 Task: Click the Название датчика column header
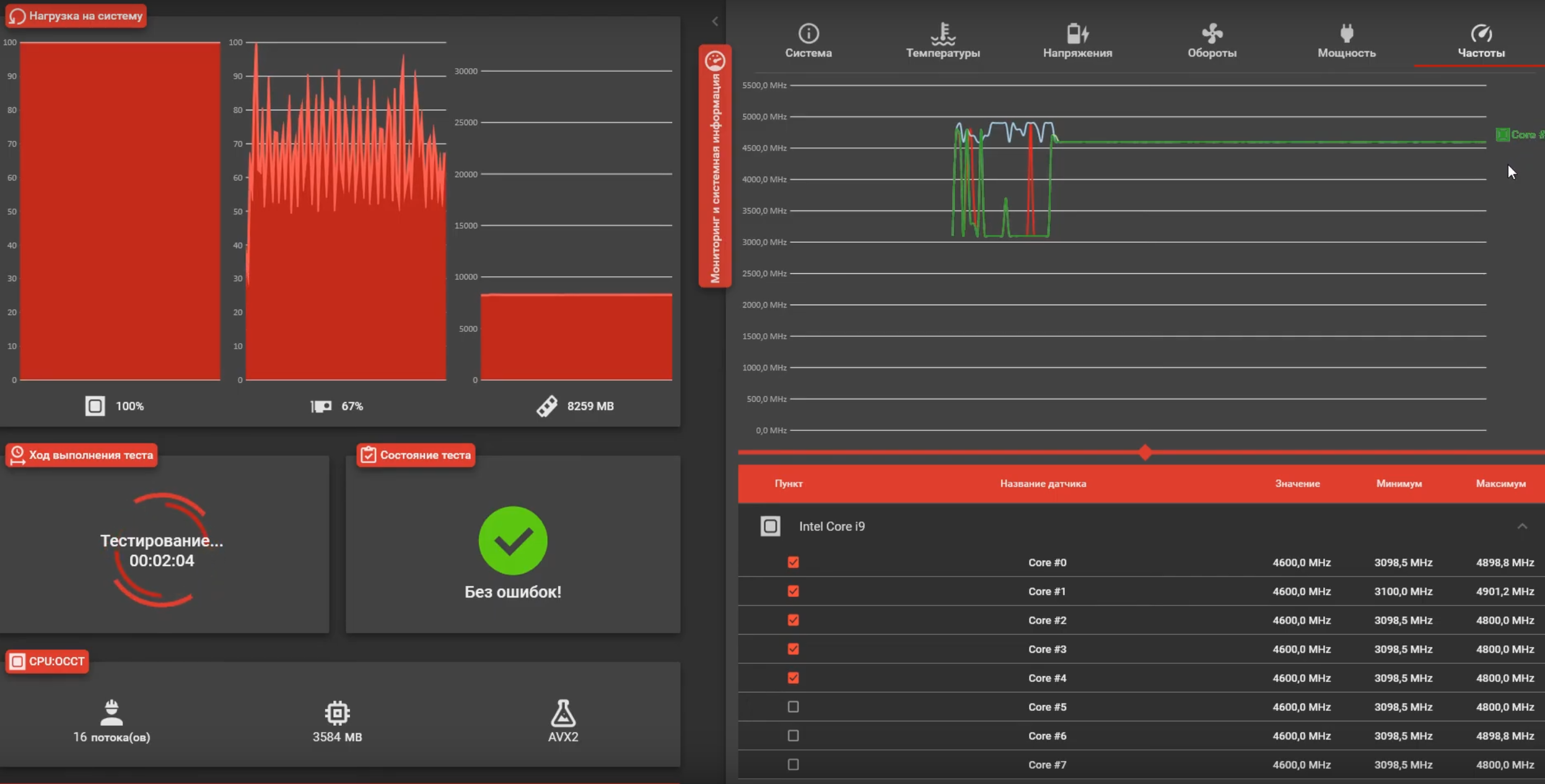[1043, 484]
